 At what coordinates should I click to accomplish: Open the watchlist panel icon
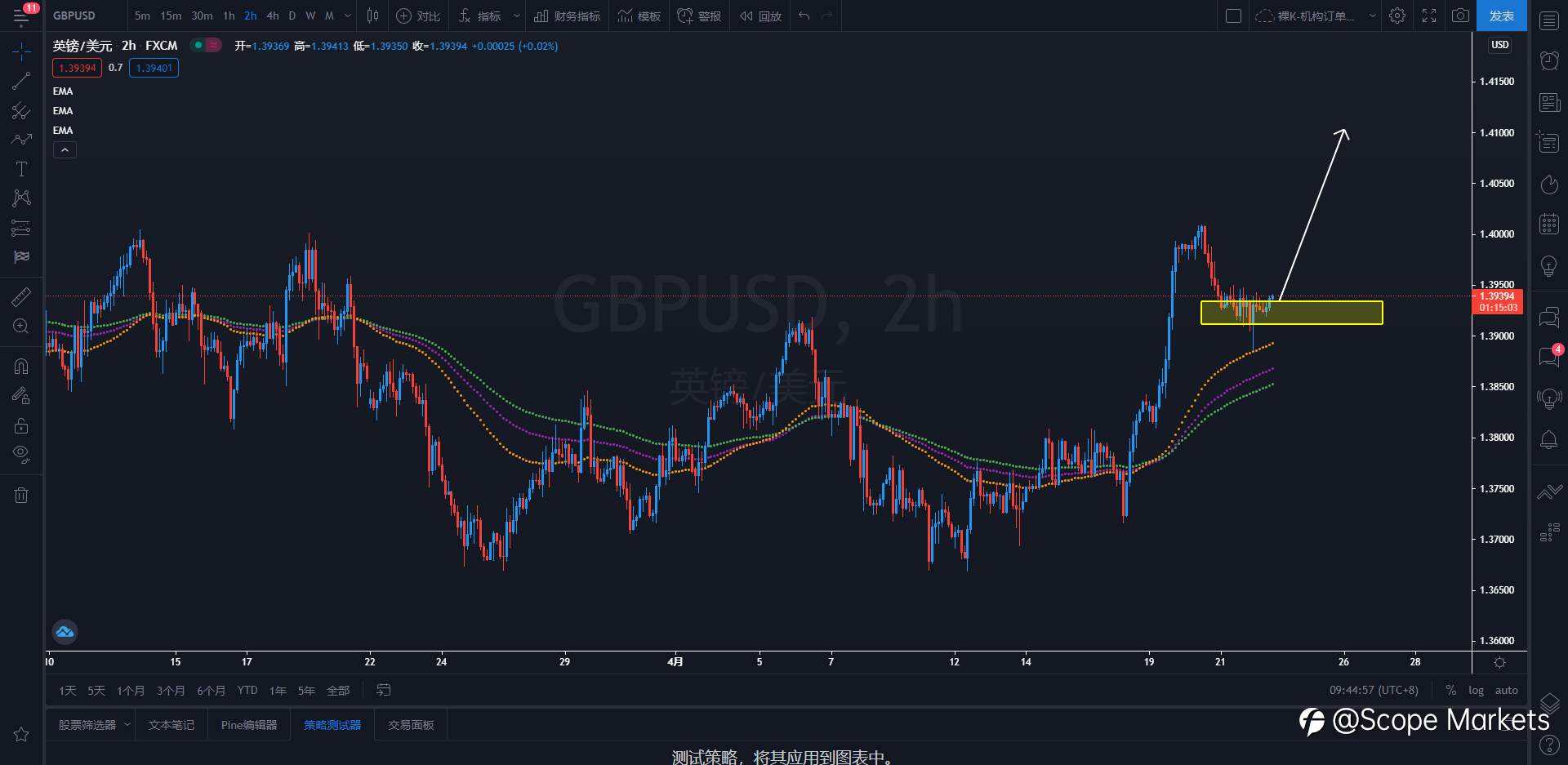coord(1549,20)
